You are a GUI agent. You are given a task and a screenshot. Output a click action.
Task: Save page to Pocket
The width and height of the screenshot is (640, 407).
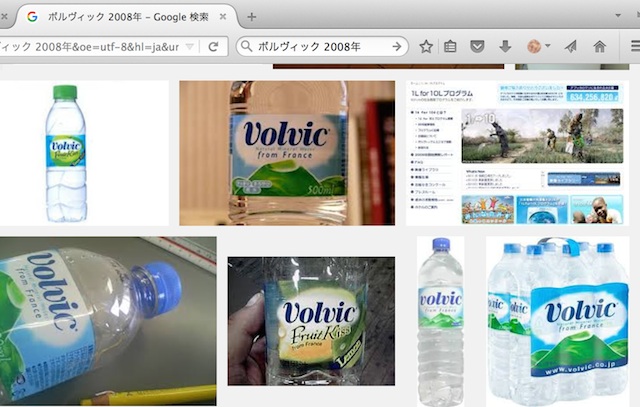point(477,47)
